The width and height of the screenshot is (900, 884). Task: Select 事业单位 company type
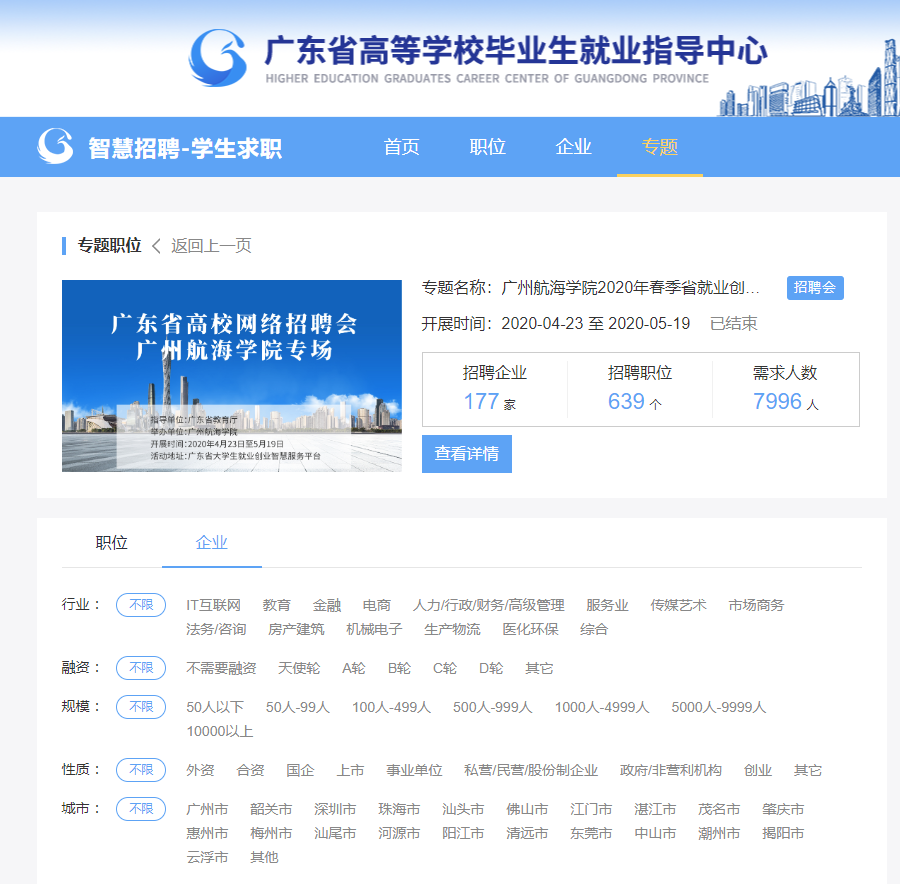(x=414, y=770)
